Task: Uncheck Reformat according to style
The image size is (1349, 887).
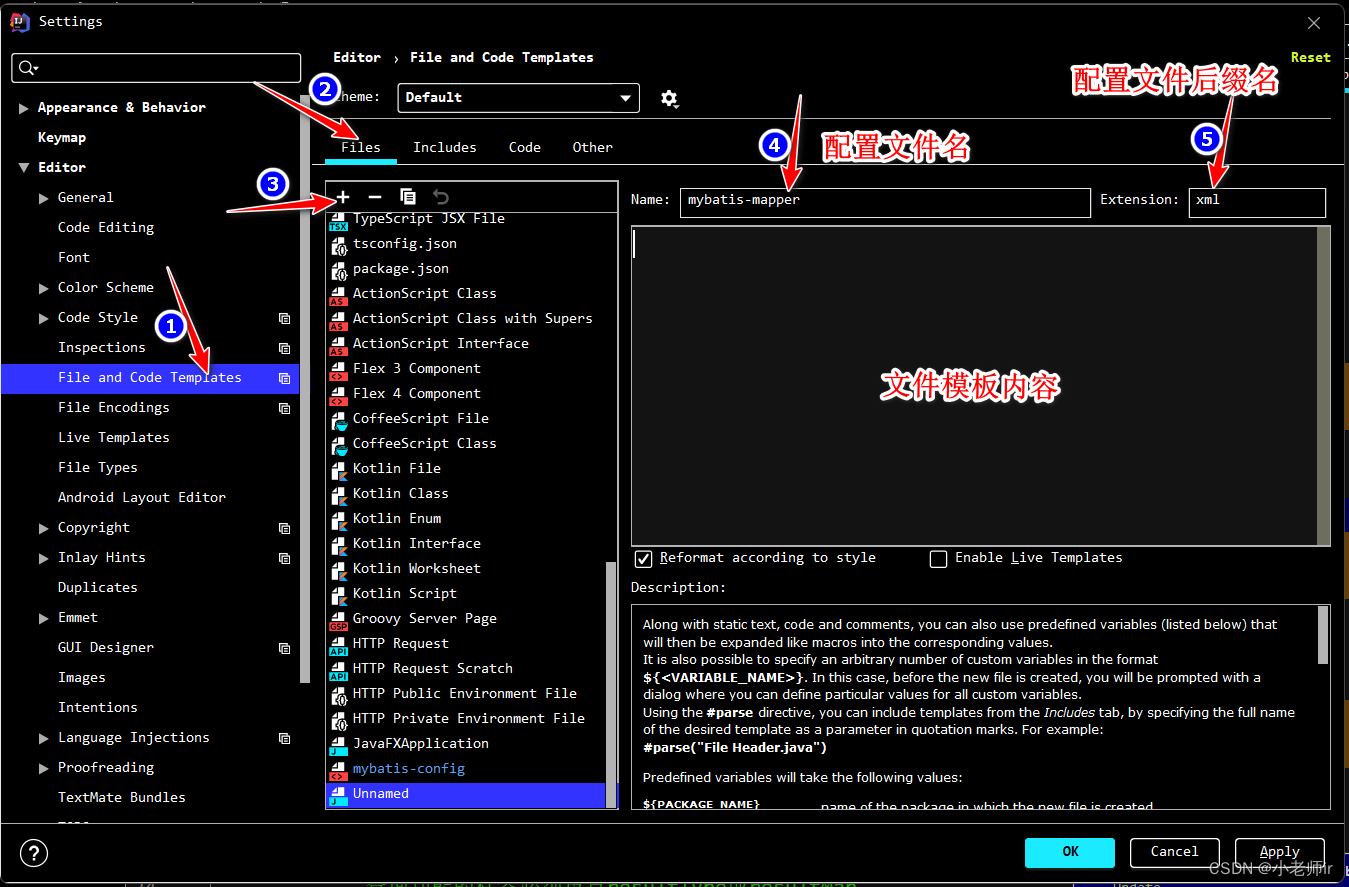Action: (644, 559)
